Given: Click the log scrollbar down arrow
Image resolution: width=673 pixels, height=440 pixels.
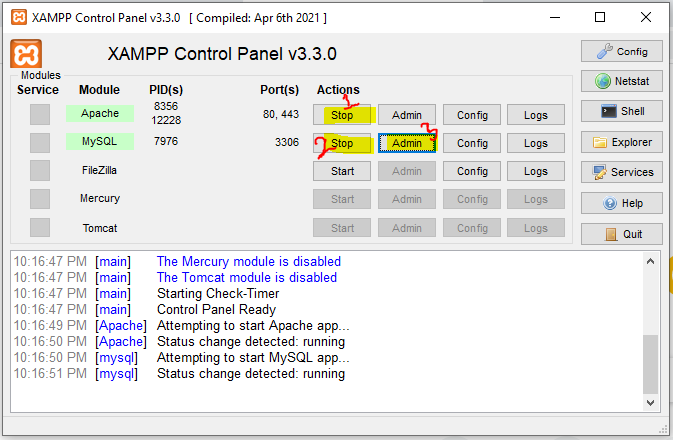Looking at the screenshot, I should coord(650,403).
